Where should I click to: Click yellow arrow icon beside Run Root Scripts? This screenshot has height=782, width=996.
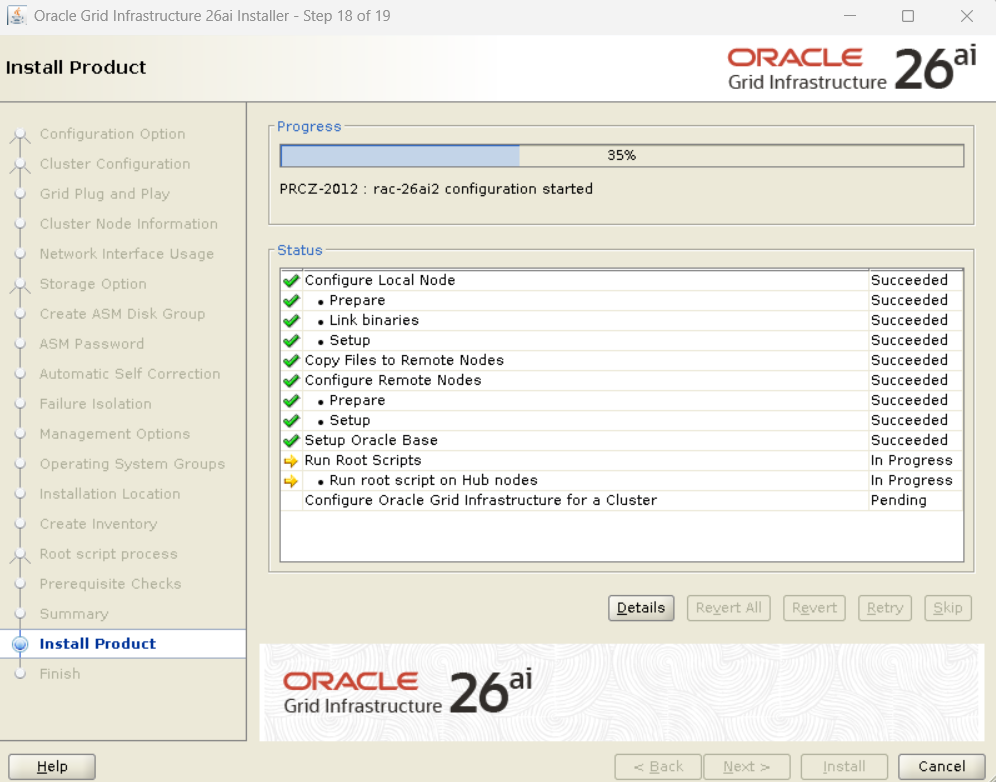click(x=291, y=461)
